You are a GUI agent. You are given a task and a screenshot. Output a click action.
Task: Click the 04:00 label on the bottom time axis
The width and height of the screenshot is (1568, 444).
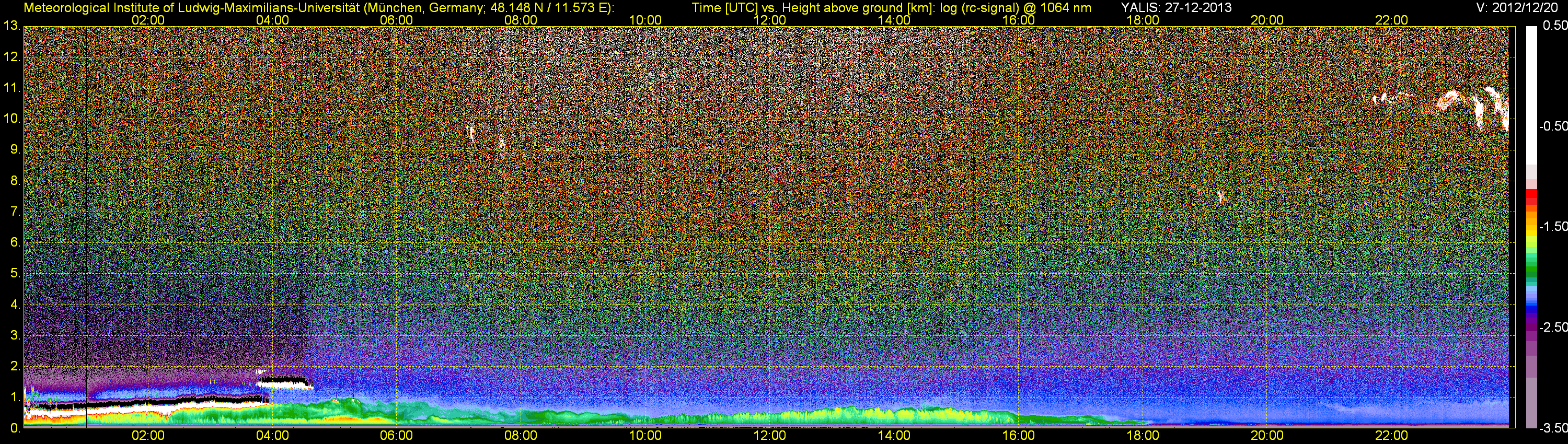point(272,436)
